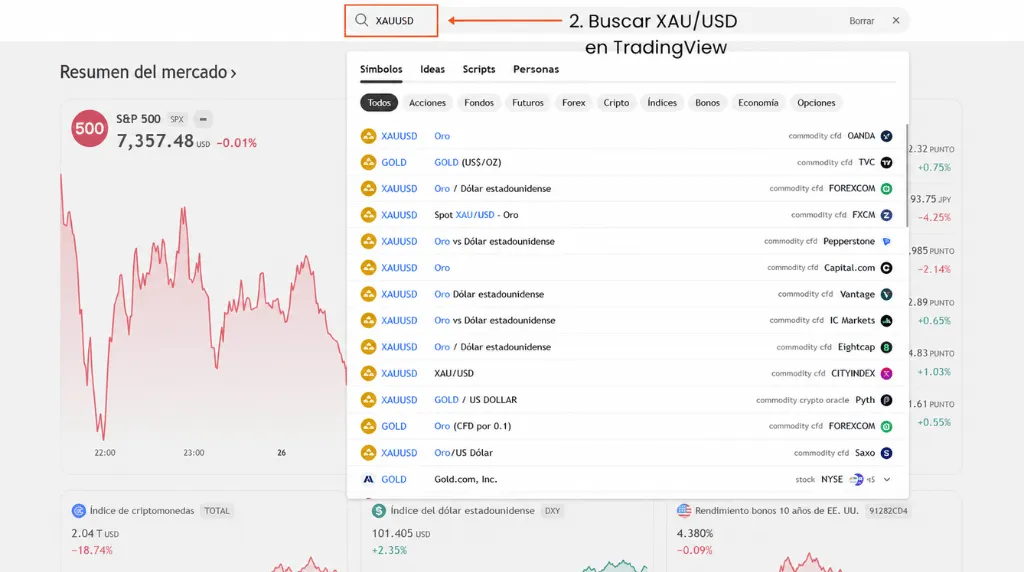The height and width of the screenshot is (572, 1024).
Task: Select Spot XAU/USD - Oro result
Action: tap(627, 215)
